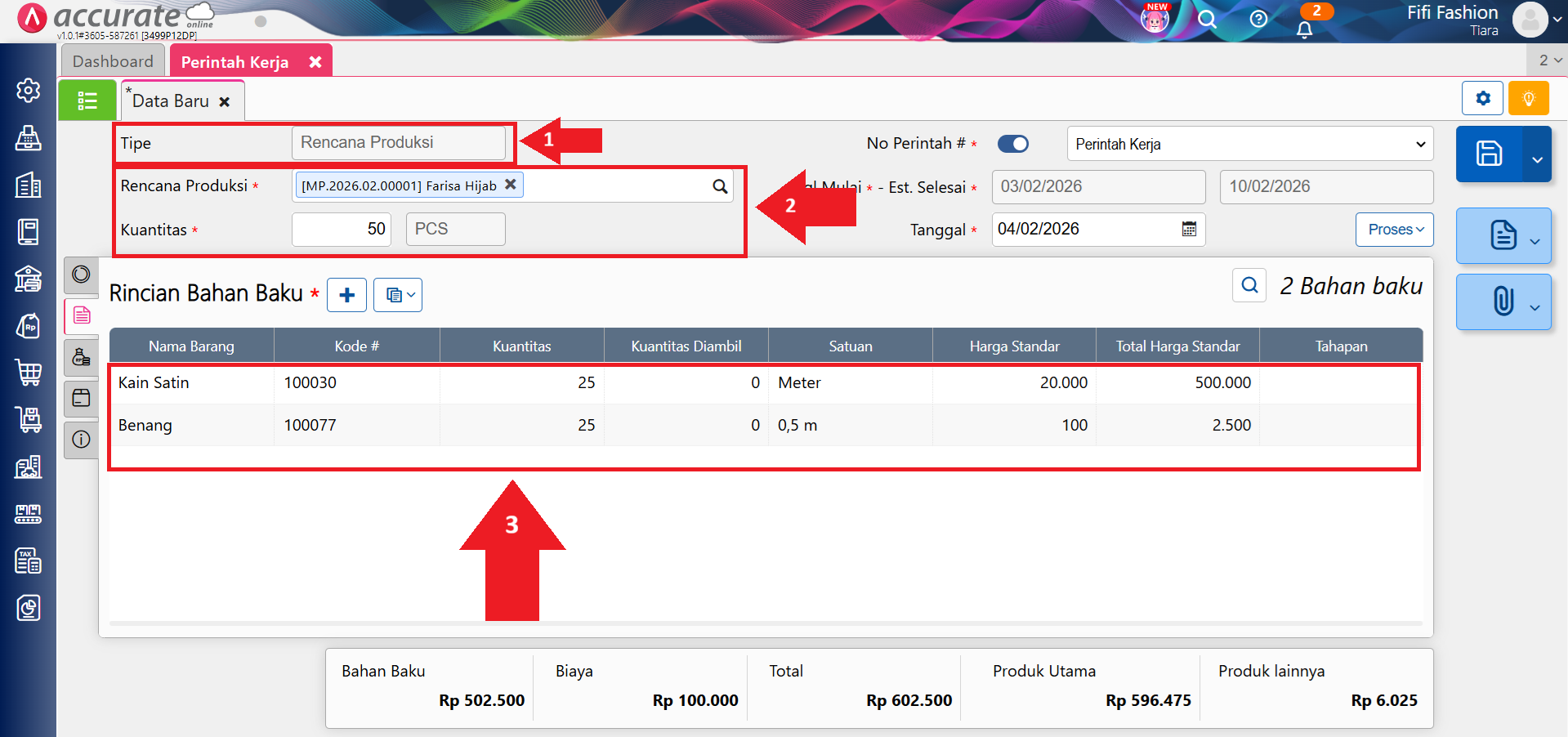Search within Rincian Bahan Baku table

tap(1249, 285)
